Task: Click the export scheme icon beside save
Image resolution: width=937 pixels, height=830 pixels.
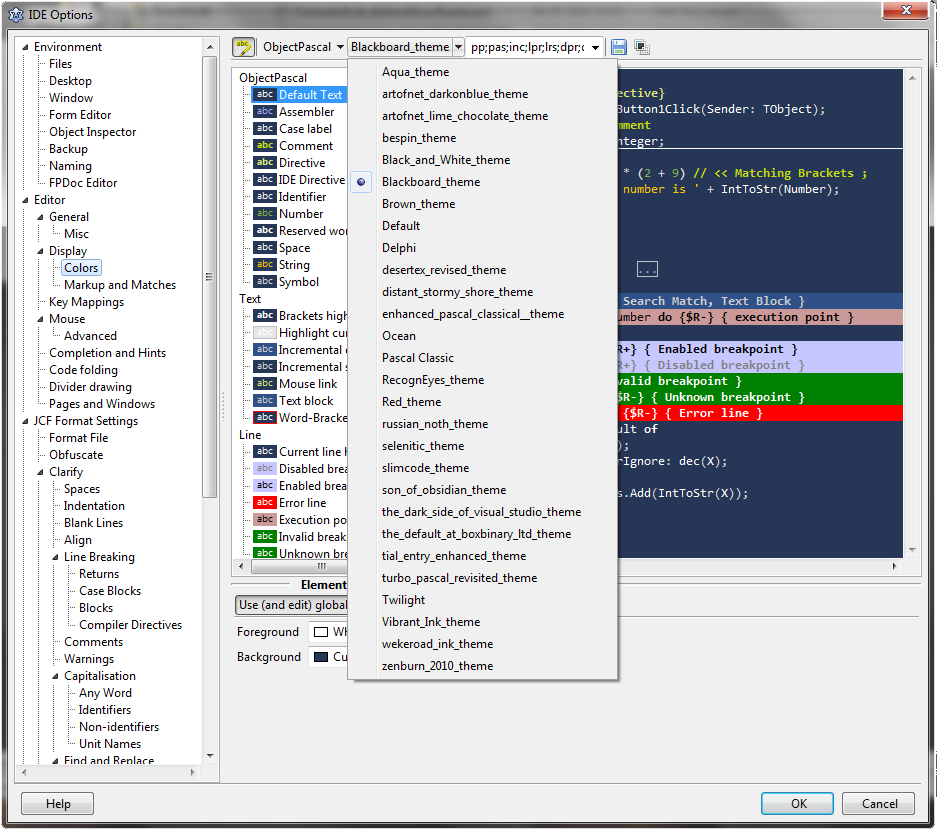Action: coord(642,47)
